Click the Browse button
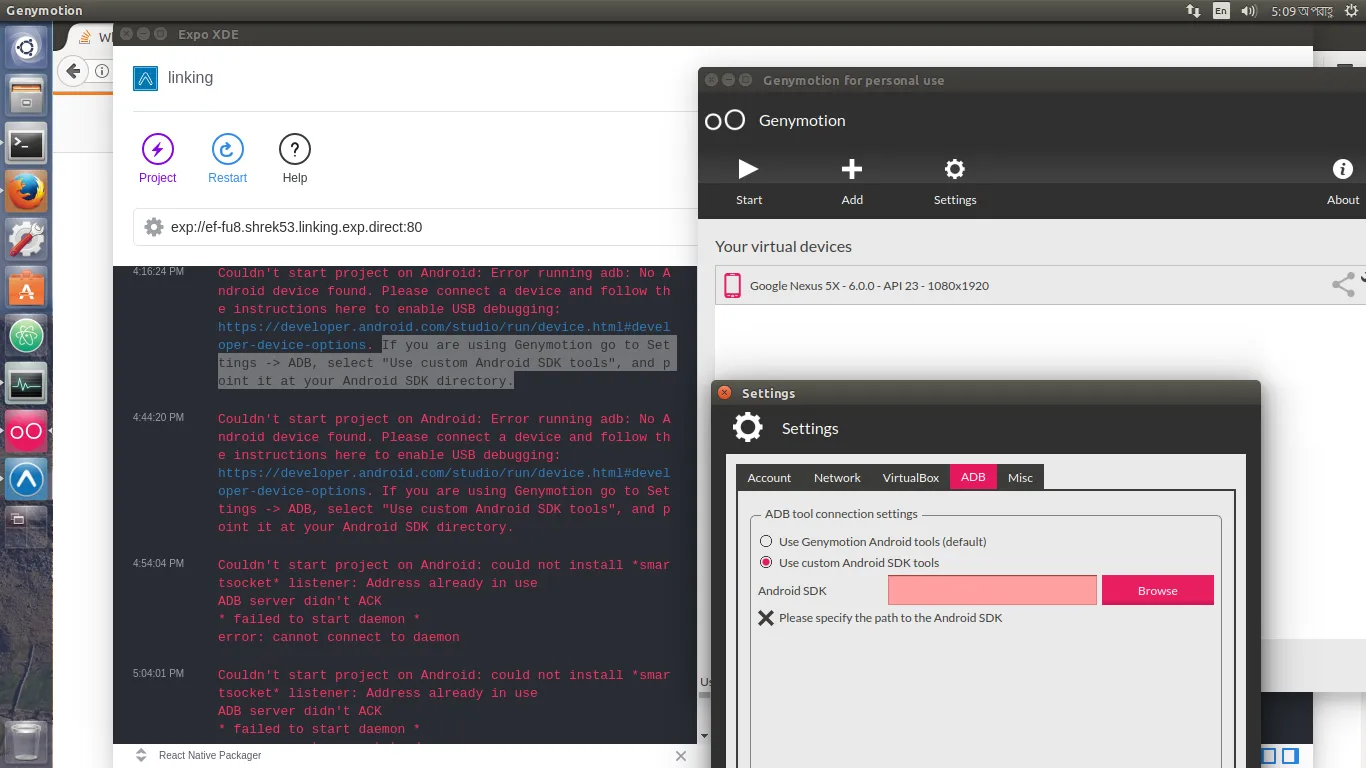The width and height of the screenshot is (1366, 768). tap(1158, 590)
